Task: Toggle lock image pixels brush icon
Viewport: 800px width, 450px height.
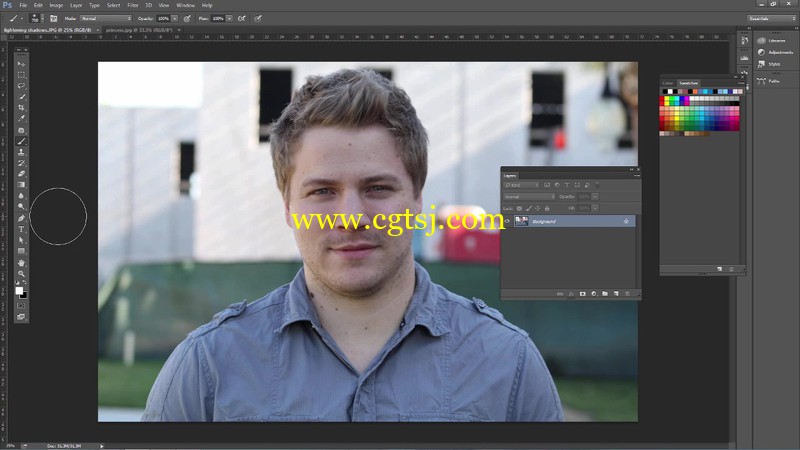Action: pyautogui.click(x=529, y=208)
